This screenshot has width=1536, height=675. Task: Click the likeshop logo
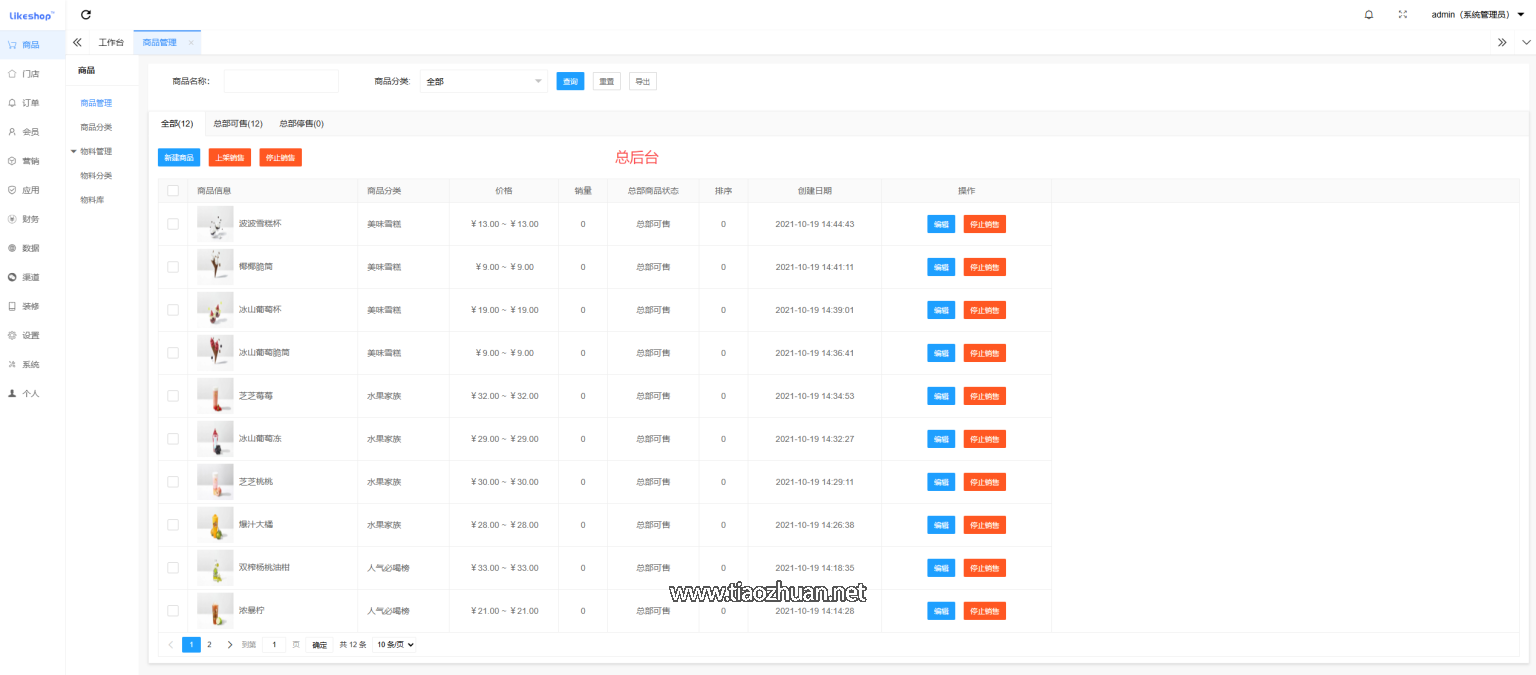click(32, 15)
